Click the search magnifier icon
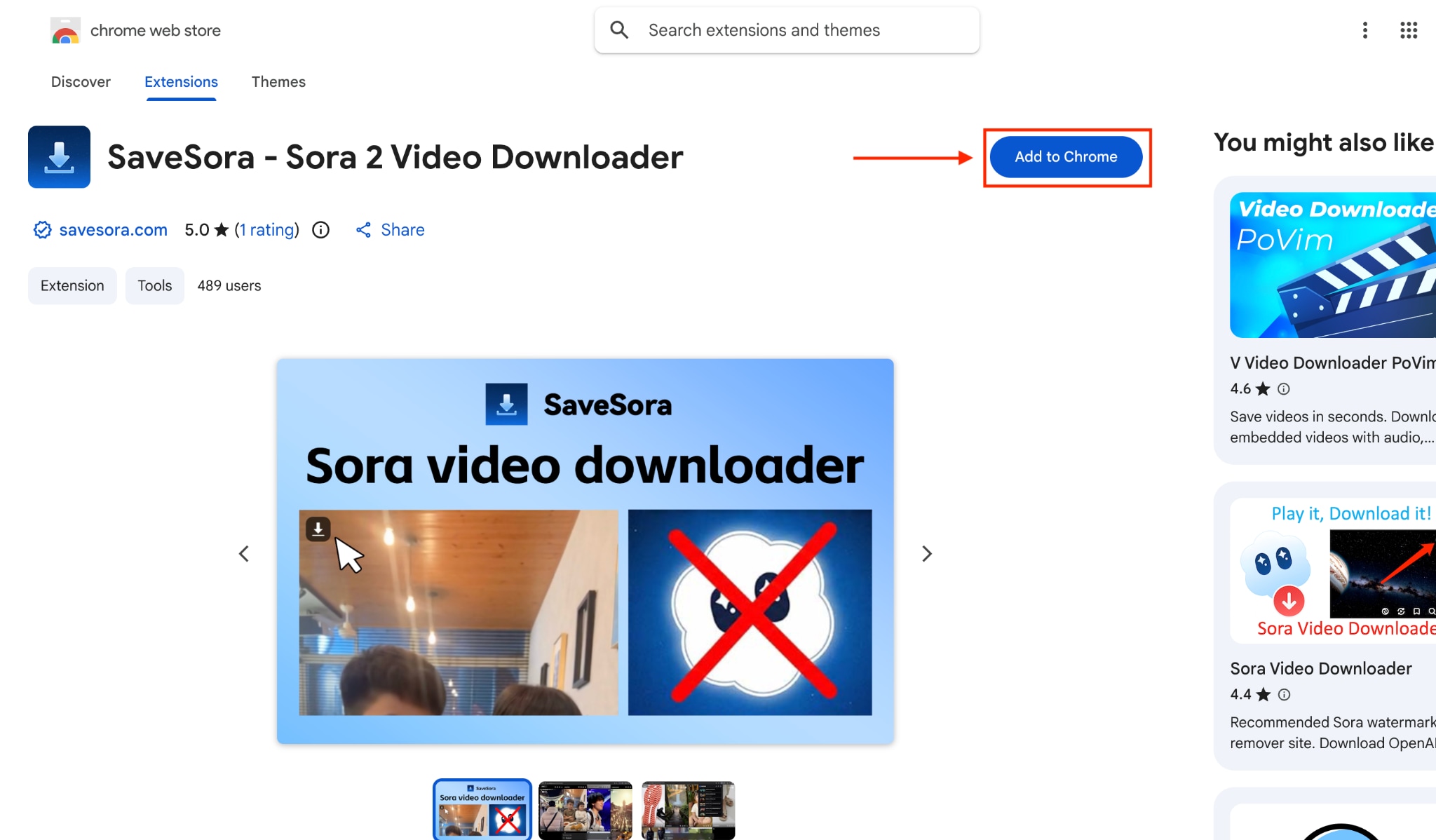The width and height of the screenshot is (1436, 840). (x=620, y=29)
